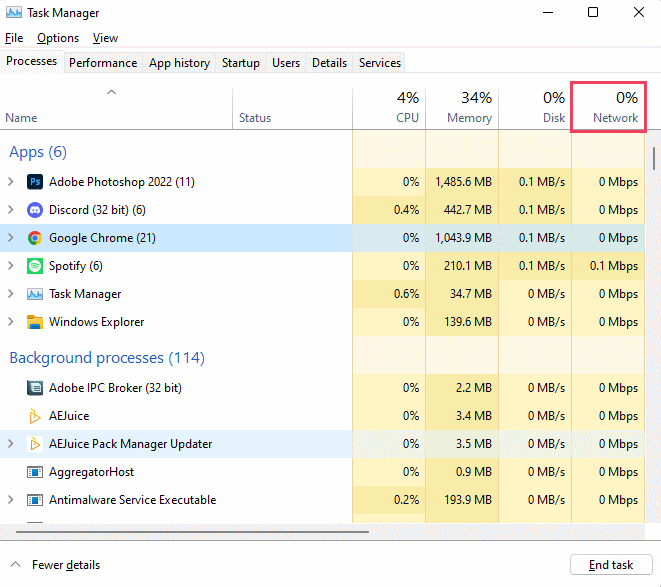This screenshot has width=661, height=587.
Task: Expand Discord (32 bit) process group
Action: point(11,210)
